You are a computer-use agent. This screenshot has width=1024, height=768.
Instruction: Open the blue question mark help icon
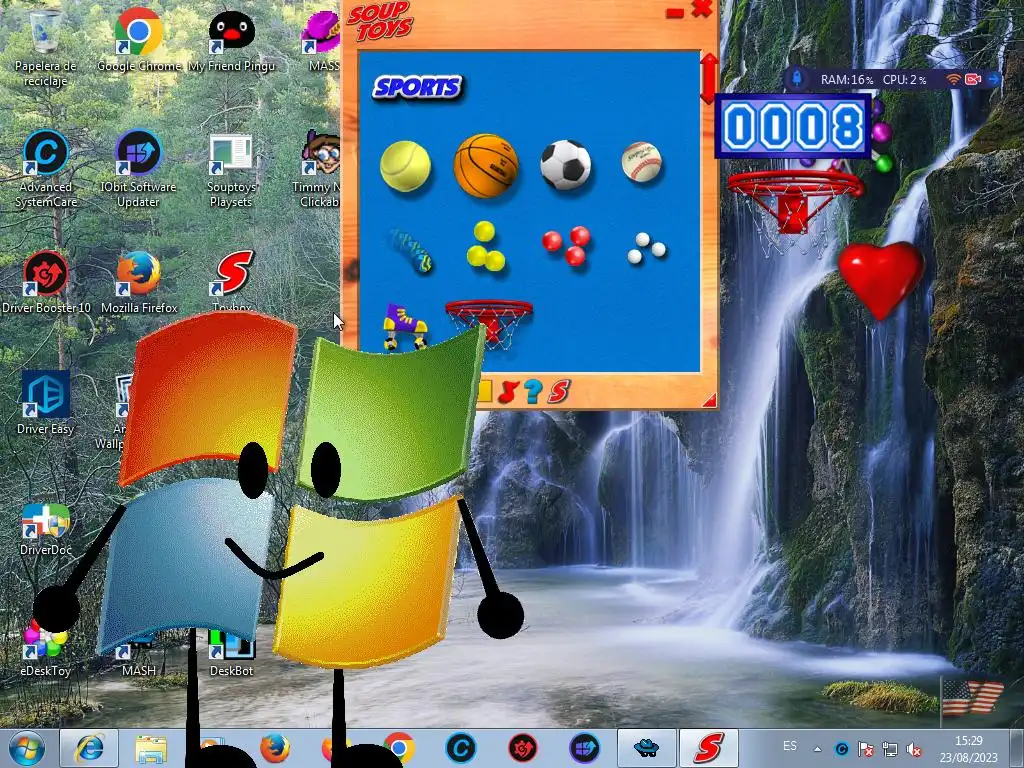tap(533, 391)
